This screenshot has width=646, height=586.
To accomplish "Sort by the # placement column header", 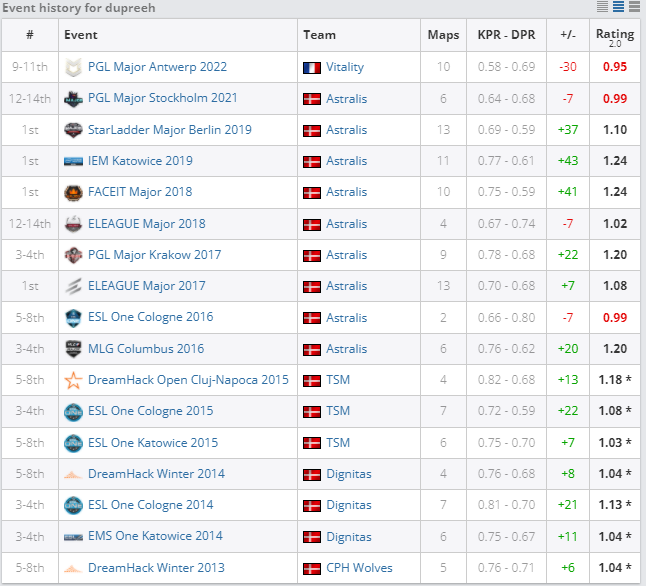I will click(30, 35).
